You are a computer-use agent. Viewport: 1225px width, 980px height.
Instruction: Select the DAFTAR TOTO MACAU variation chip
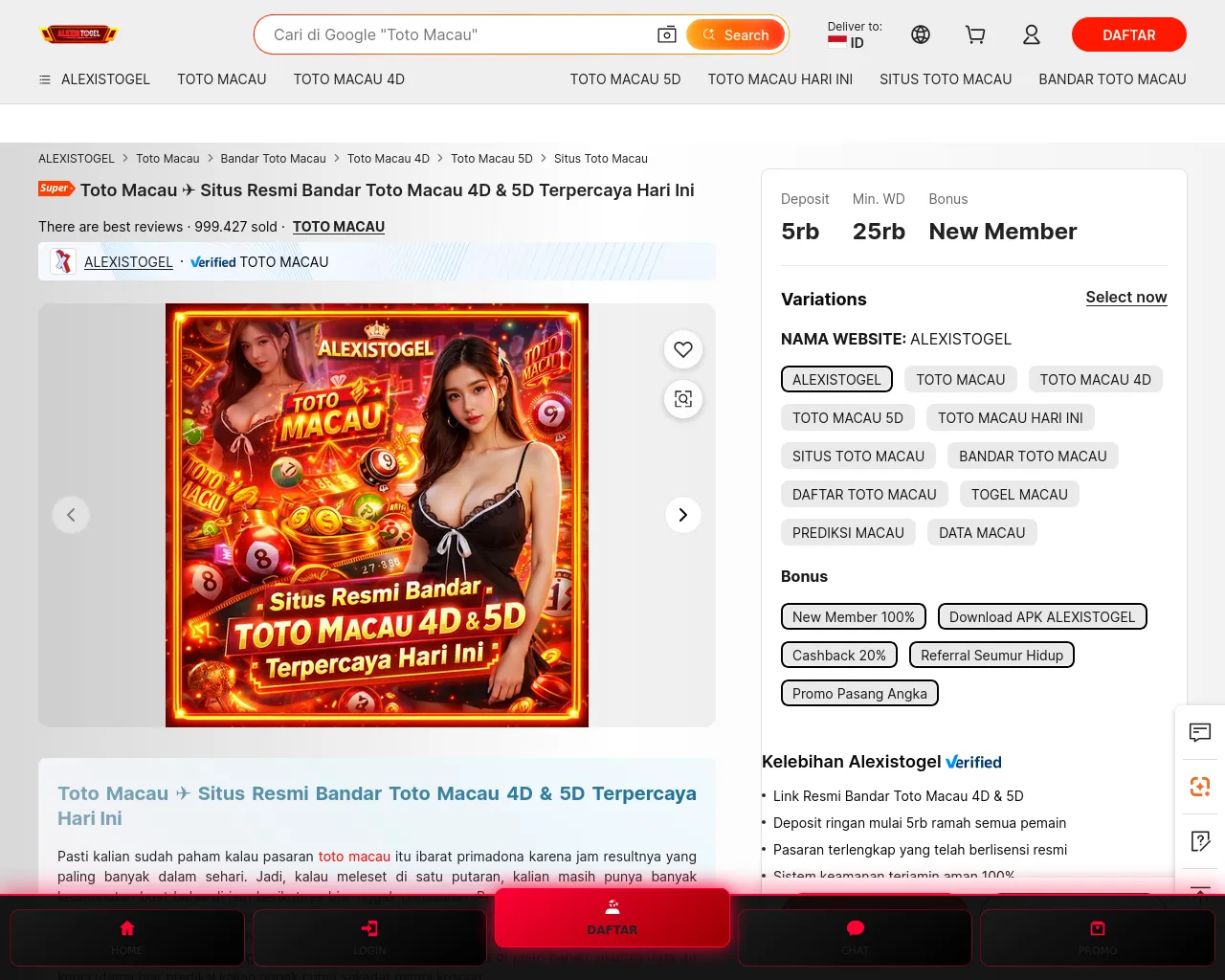coord(864,495)
